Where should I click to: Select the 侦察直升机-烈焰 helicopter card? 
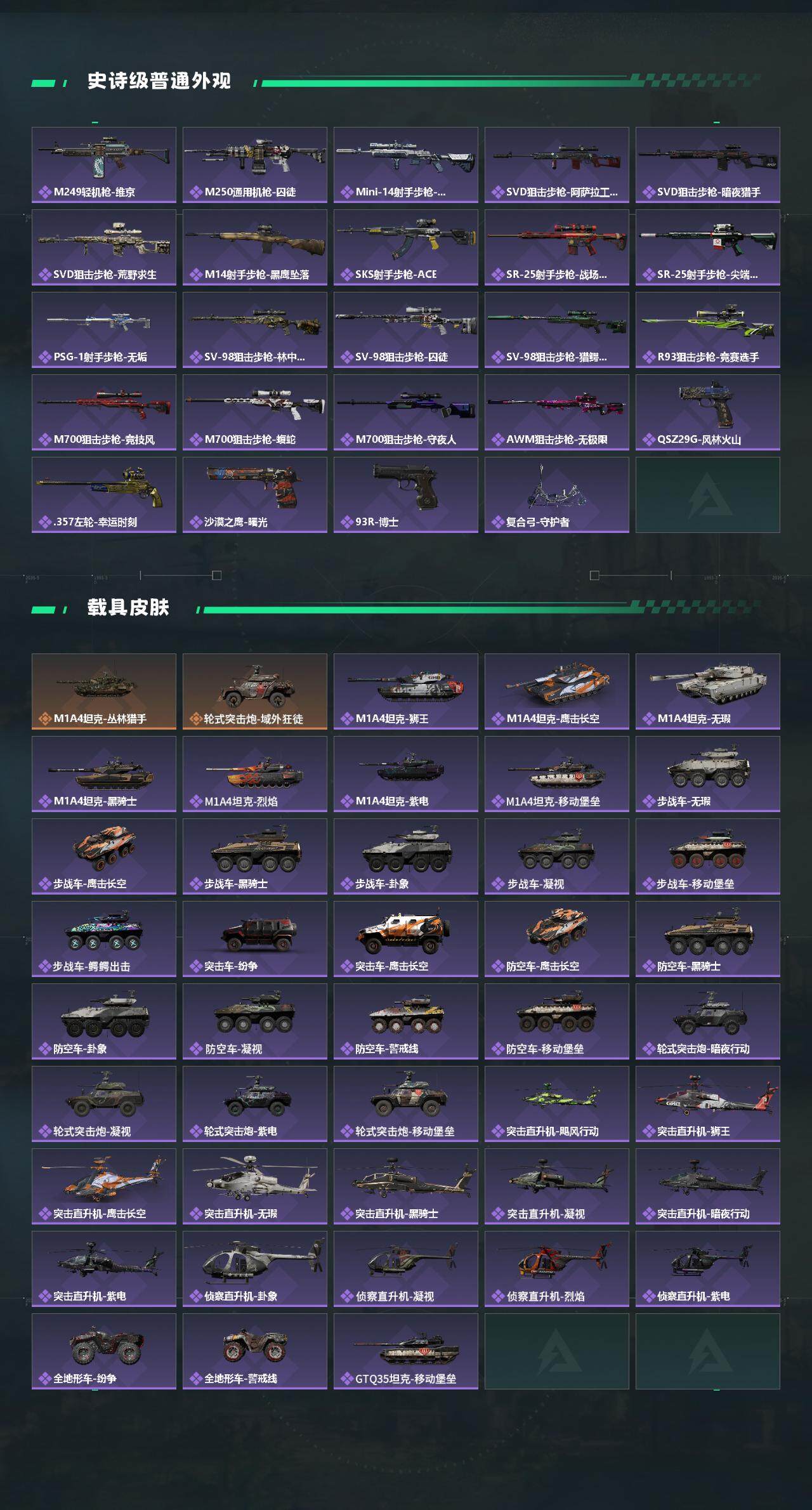coord(557,1269)
